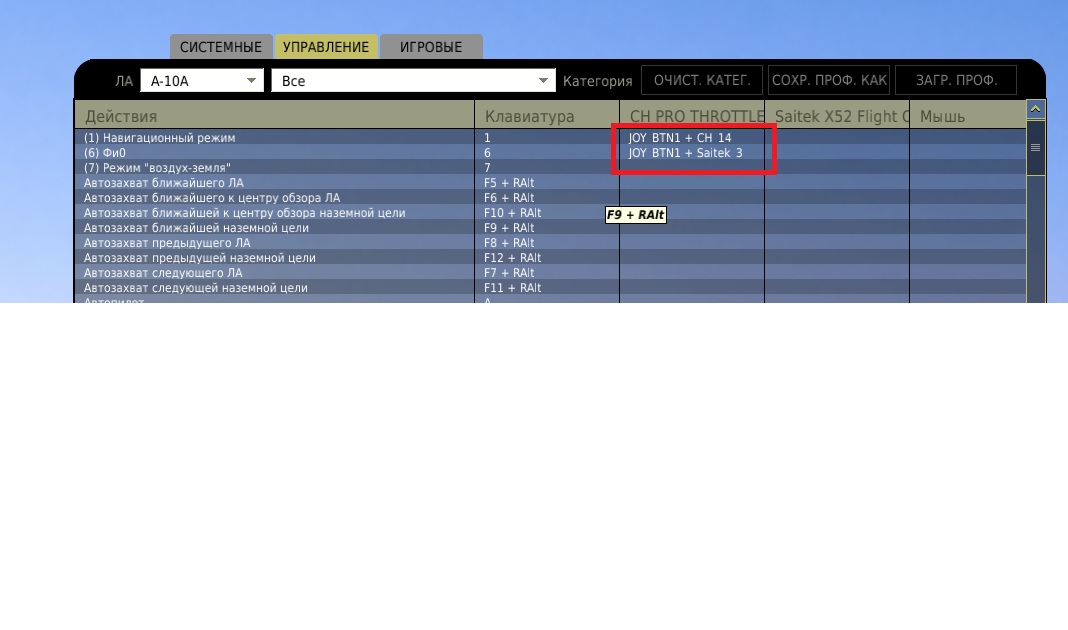The image size is (1068, 630).
Task: Click the F12 + RAlt keyboard cell
Action: 547,257
